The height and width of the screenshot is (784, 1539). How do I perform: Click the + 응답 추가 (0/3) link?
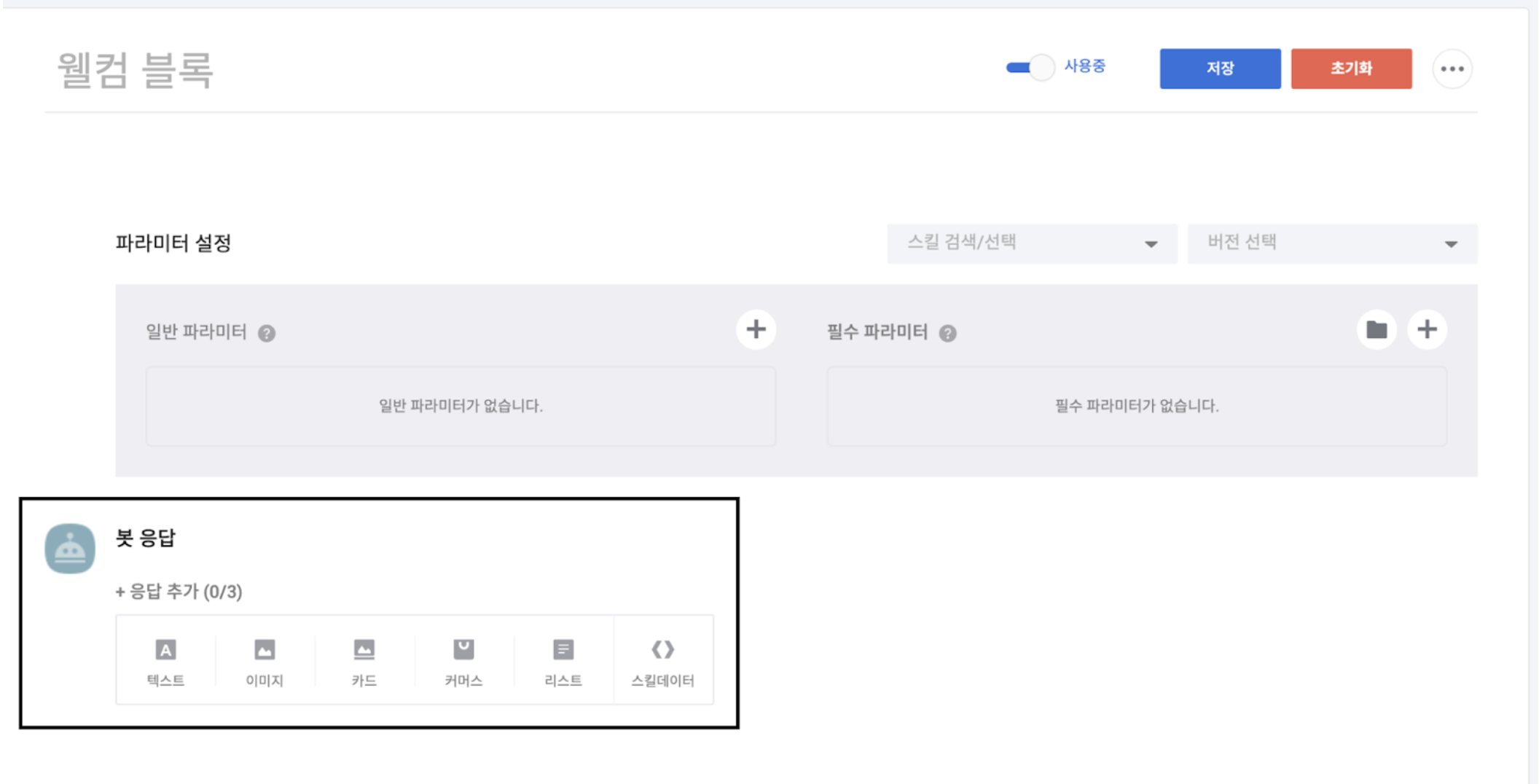click(x=179, y=592)
